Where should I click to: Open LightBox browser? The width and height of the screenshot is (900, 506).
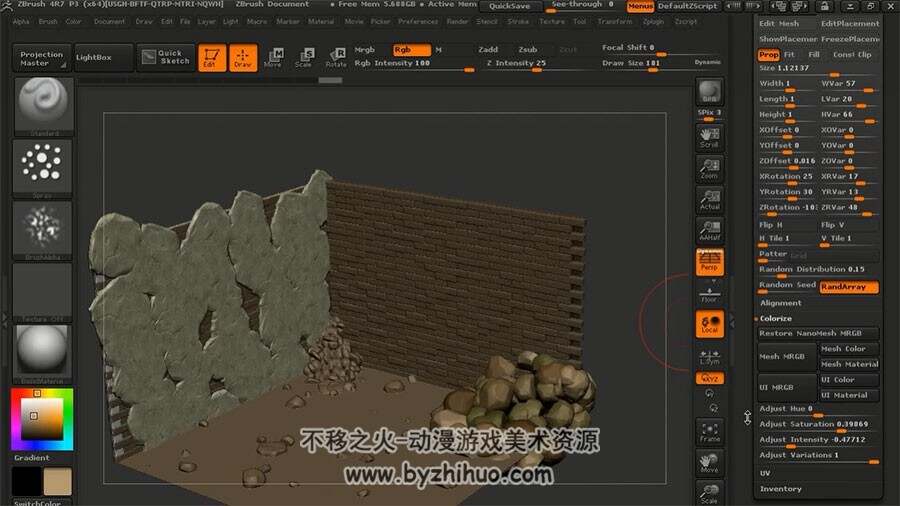[103, 58]
